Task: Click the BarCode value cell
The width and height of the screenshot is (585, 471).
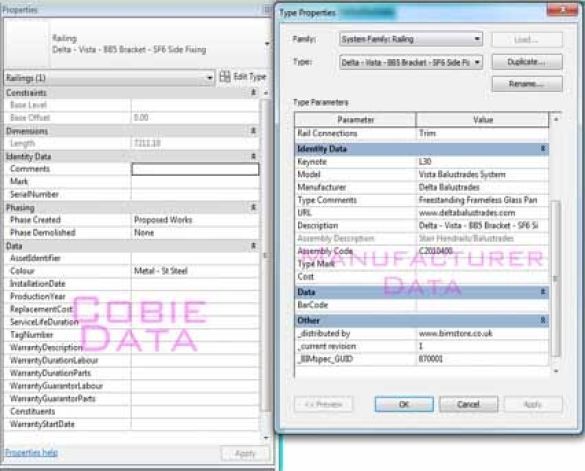Action: pos(482,305)
